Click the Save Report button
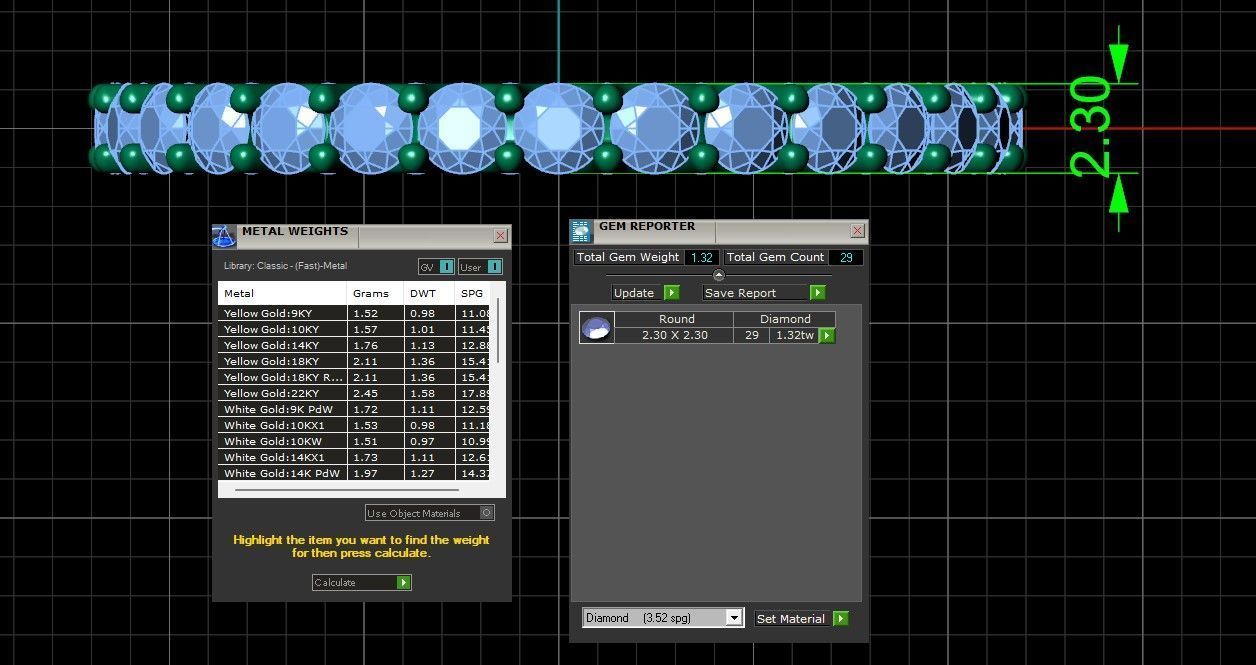Screen dimensions: 1256x665 (764, 293)
